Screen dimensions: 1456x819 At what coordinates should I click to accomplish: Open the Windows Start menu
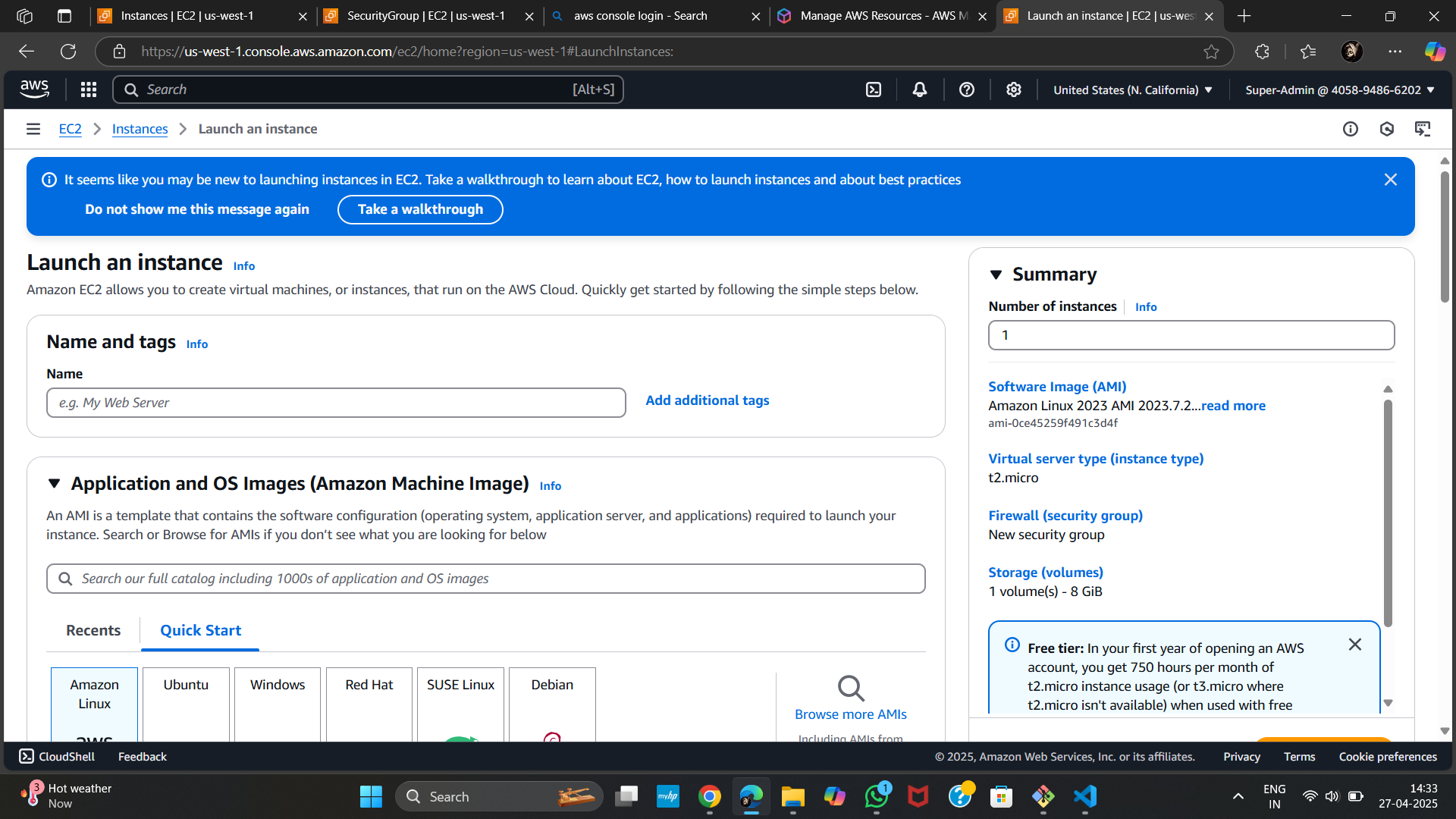371,796
